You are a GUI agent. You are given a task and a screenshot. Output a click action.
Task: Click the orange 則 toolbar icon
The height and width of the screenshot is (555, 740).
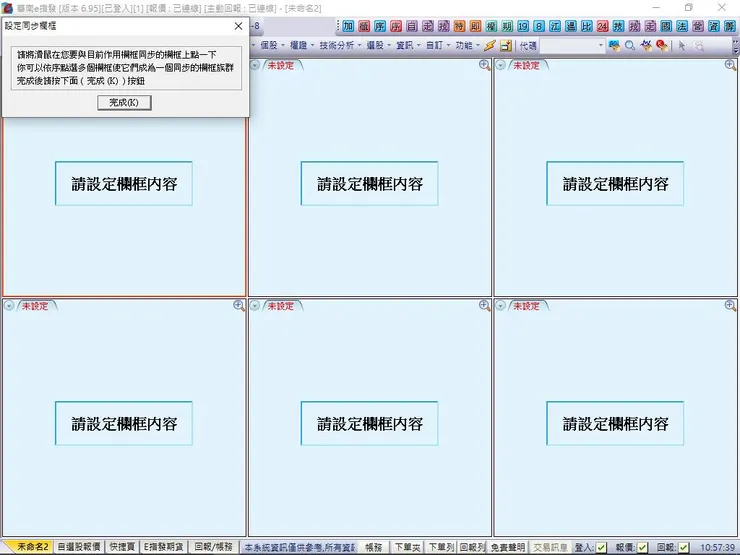[x=475, y=26]
